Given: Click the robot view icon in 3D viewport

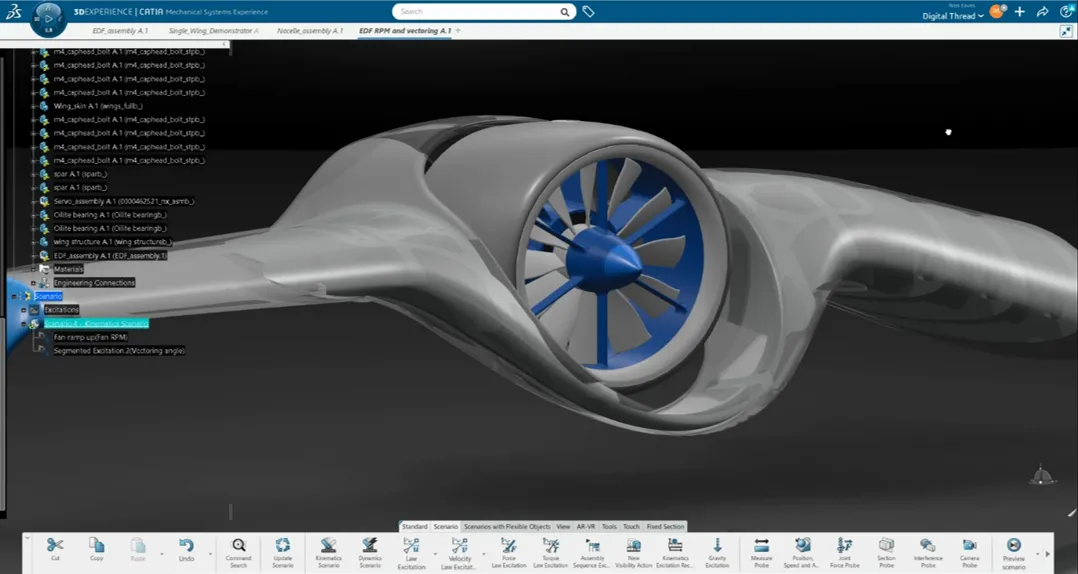Looking at the screenshot, I should click(1042, 475).
